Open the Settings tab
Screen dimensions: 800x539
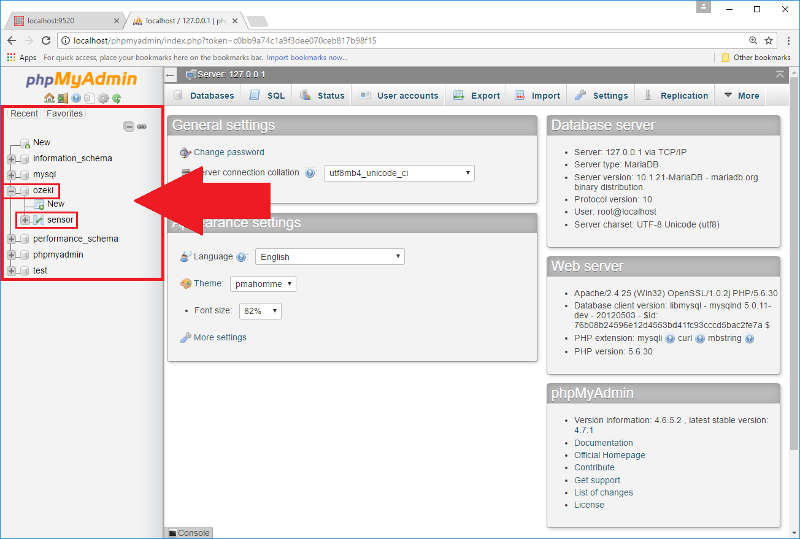click(601, 95)
